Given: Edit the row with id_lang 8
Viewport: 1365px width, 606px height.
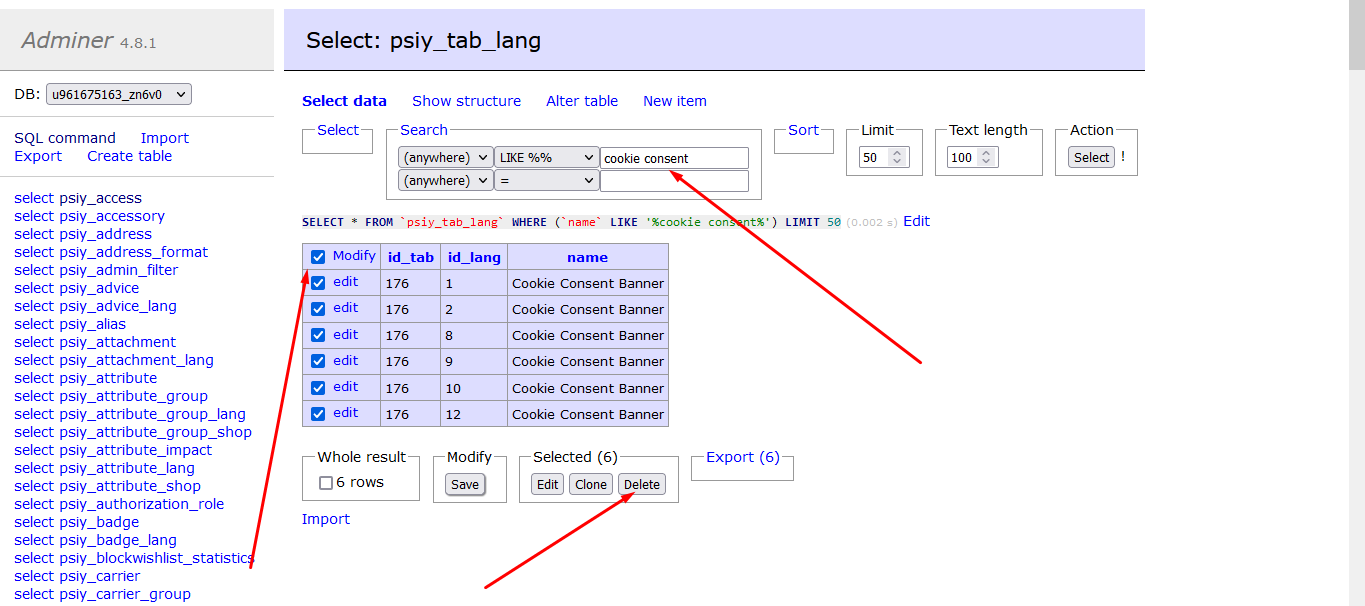Looking at the screenshot, I should click(x=345, y=334).
